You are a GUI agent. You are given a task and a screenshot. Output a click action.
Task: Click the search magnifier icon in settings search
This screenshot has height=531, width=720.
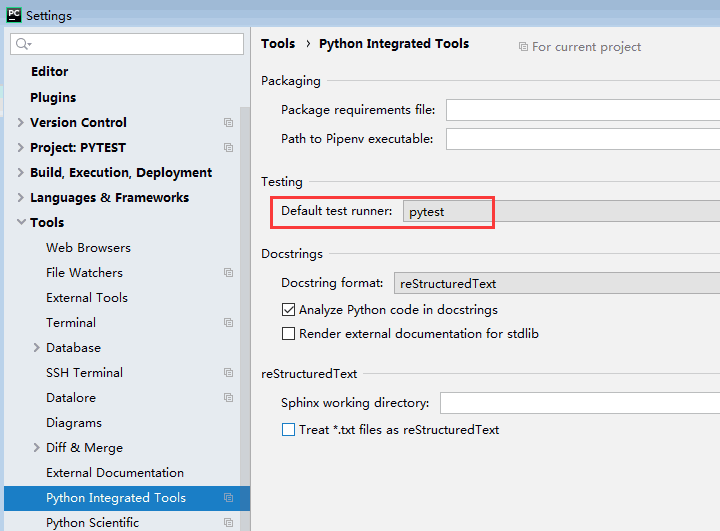point(23,44)
